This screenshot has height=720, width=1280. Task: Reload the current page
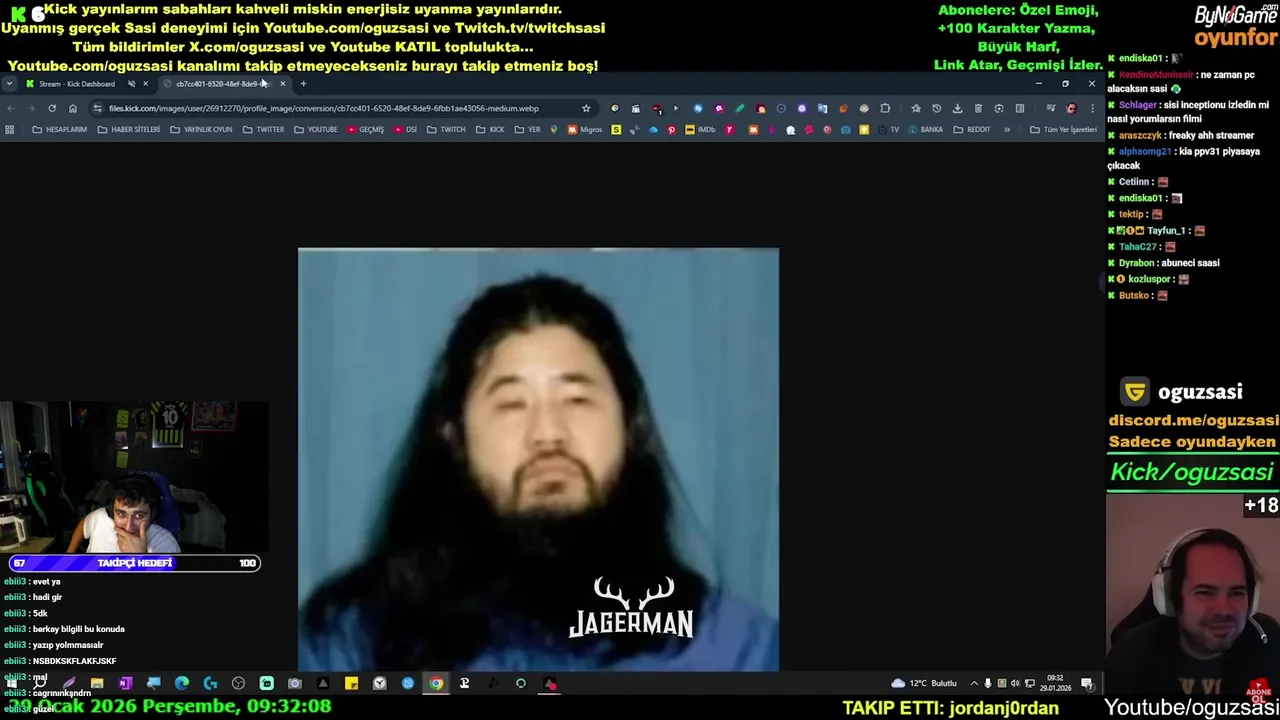[x=52, y=108]
